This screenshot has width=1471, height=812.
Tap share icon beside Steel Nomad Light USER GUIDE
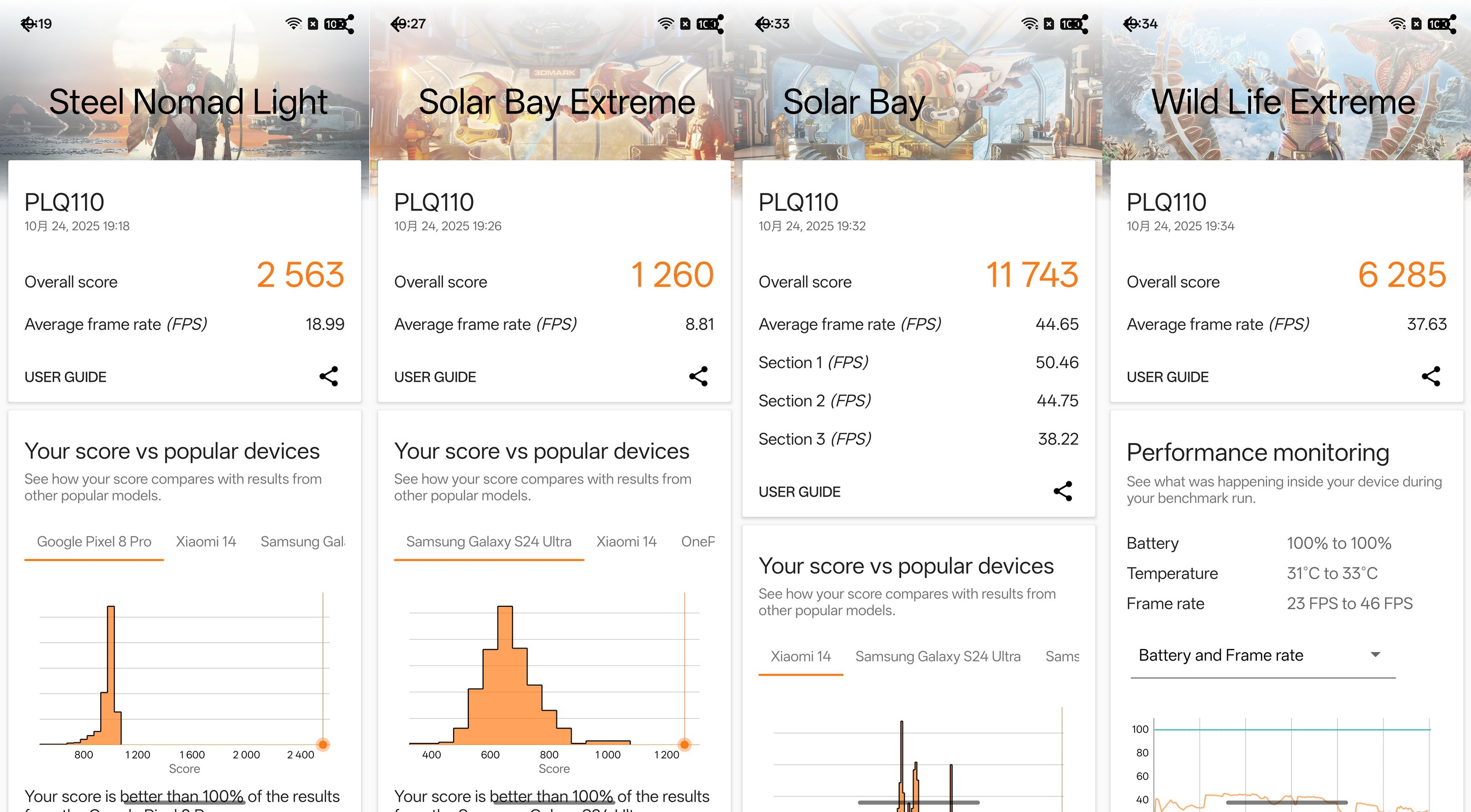[x=329, y=376]
